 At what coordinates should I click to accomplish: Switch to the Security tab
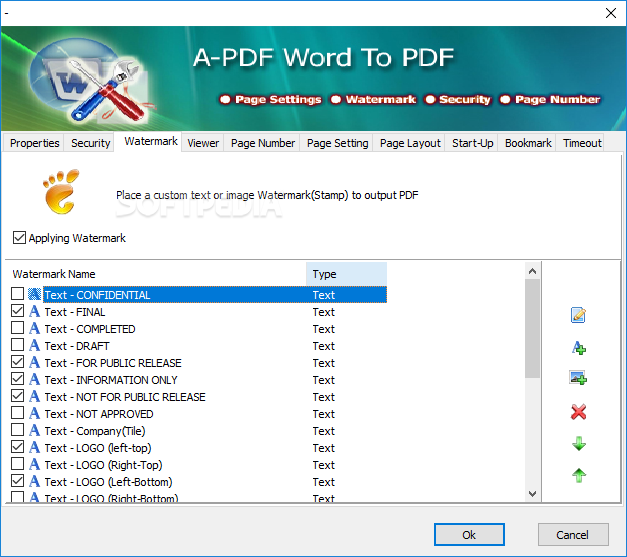[90, 143]
